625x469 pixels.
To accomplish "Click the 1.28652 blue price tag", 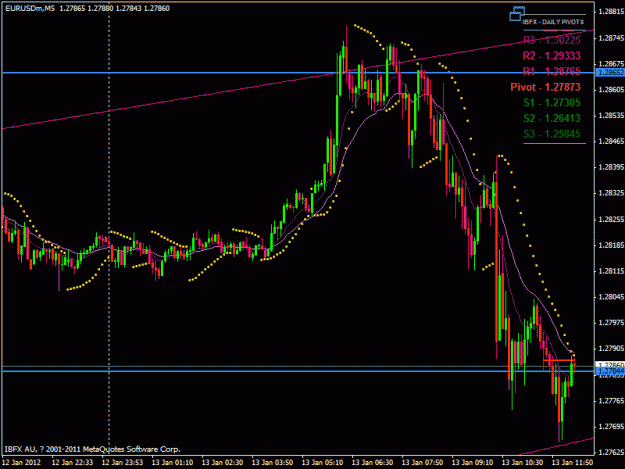I will coord(610,73).
